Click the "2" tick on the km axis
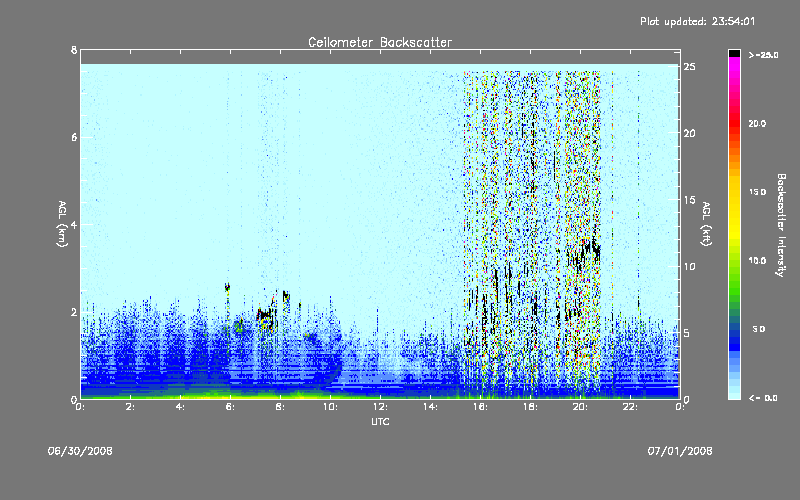 [74, 312]
